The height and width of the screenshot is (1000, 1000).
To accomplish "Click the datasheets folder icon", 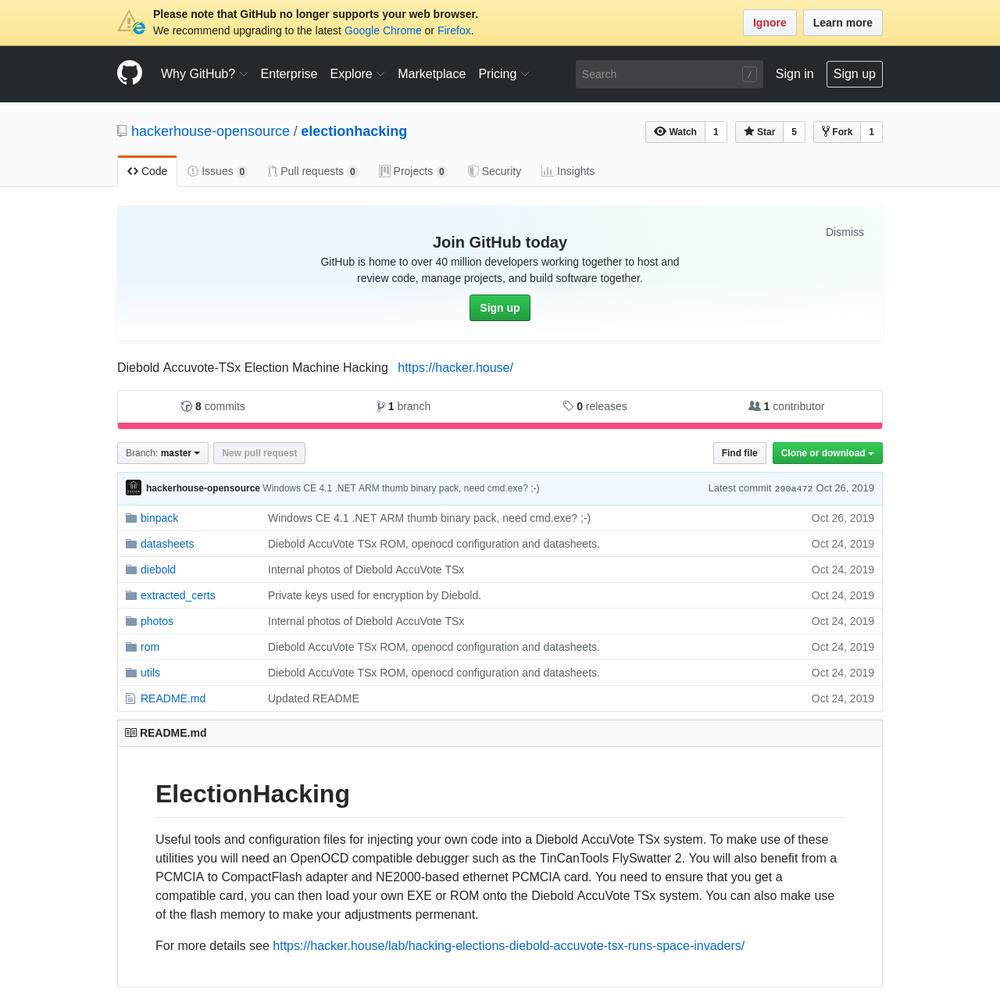I will [131, 544].
